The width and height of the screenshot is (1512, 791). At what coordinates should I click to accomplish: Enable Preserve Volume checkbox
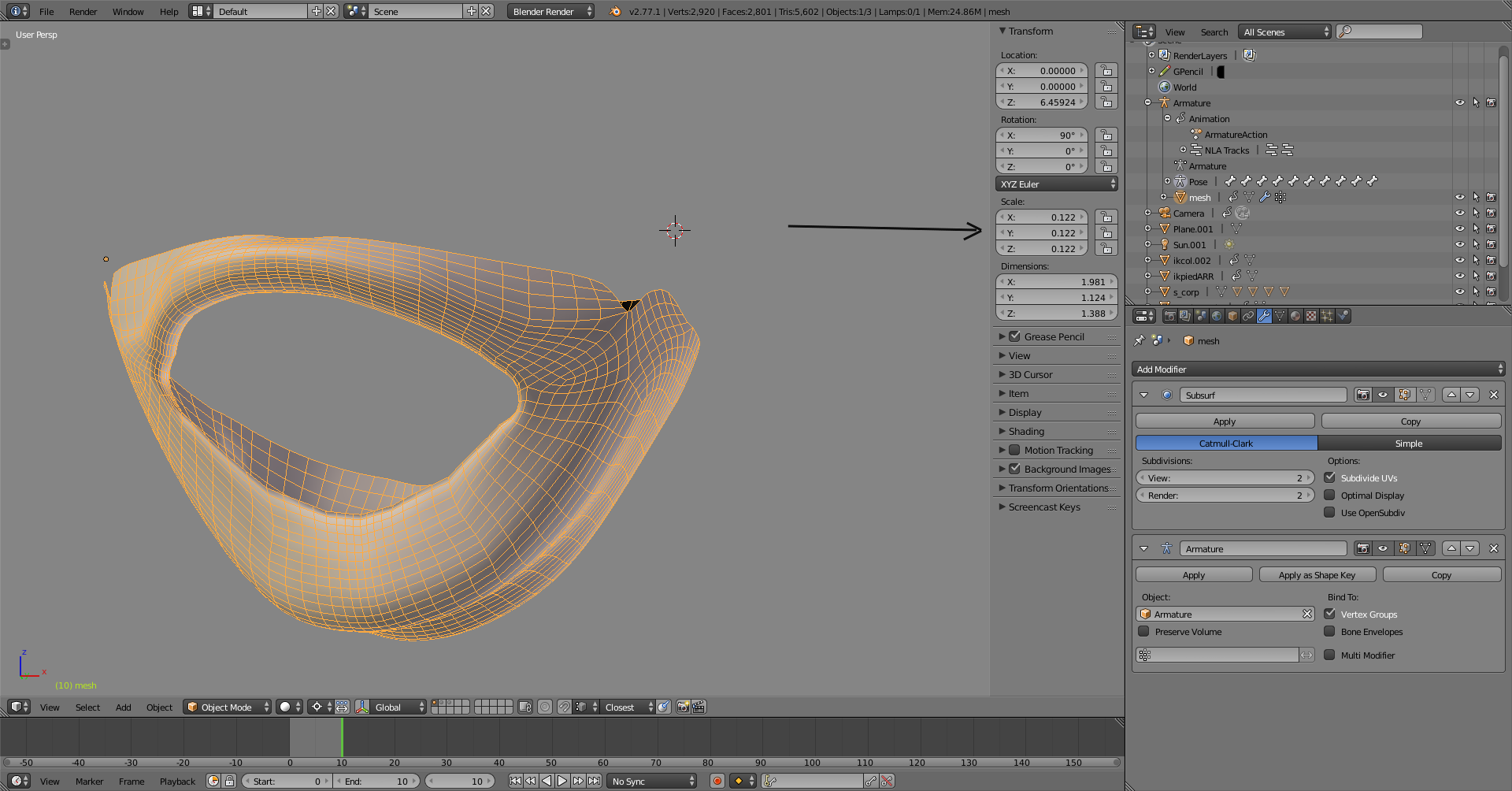[1143, 632]
